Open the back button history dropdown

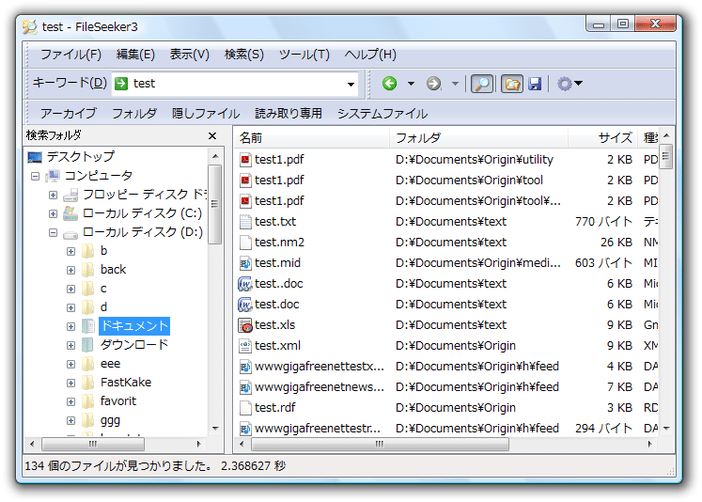411,84
